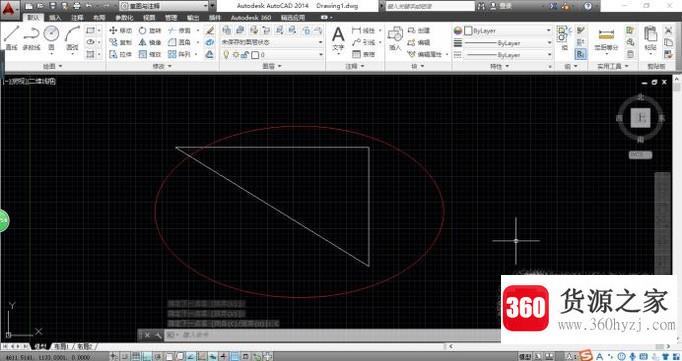
Task: Activate the Move (移动) tool
Action: [x=120, y=30]
